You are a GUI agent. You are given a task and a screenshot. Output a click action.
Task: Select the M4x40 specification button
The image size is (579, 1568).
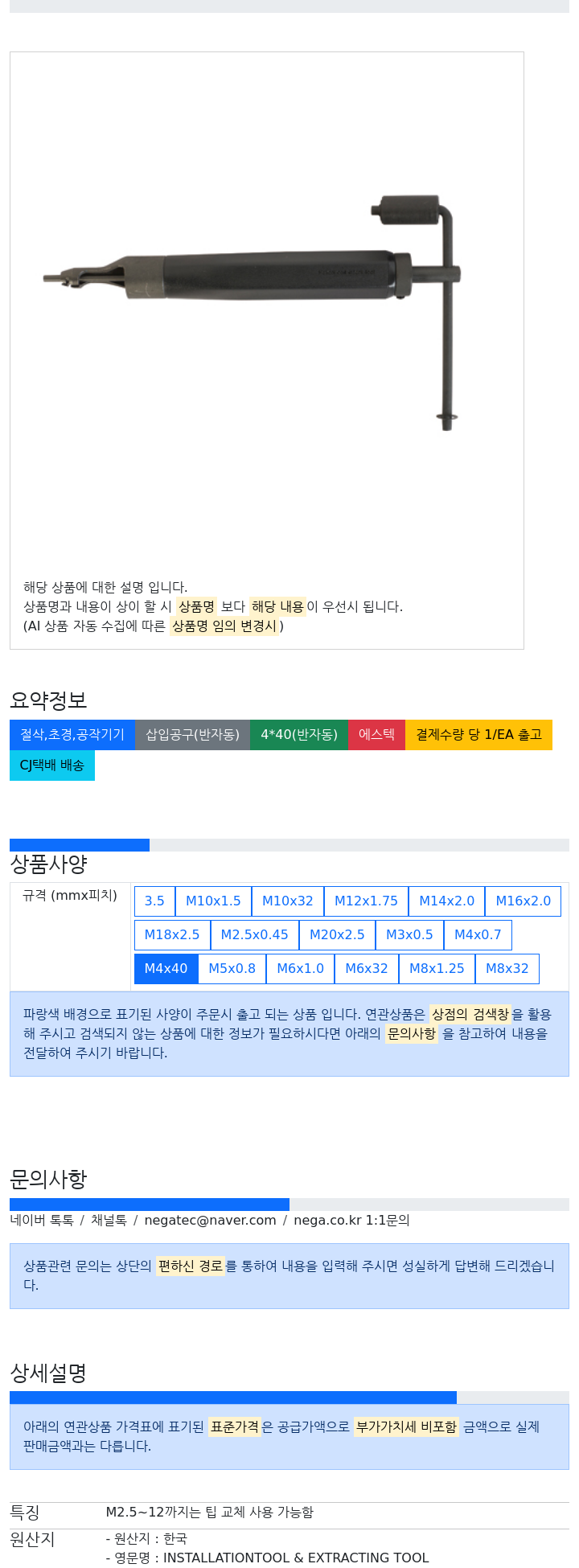click(166, 968)
